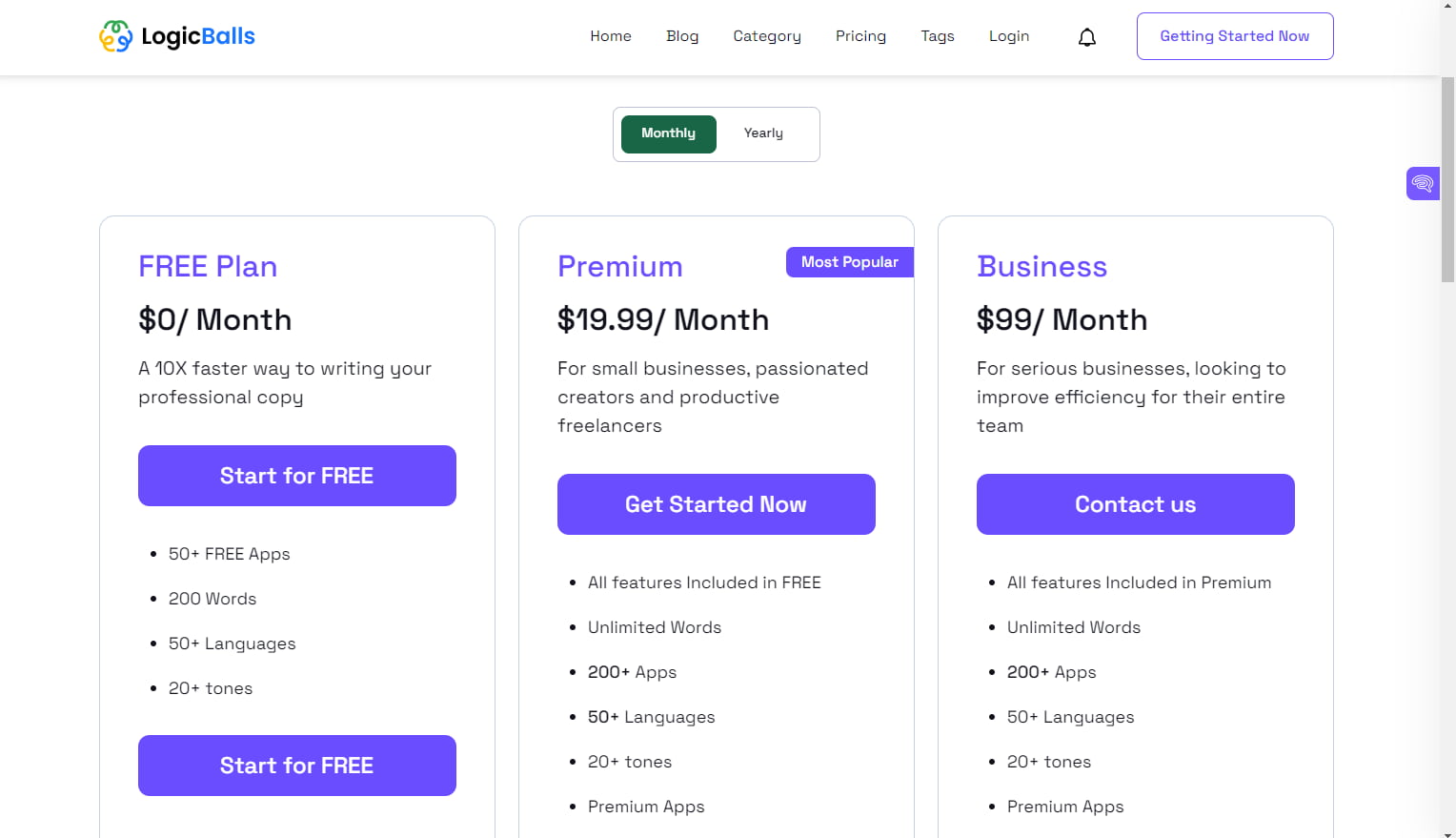Image resolution: width=1456 pixels, height=838 pixels.
Task: Open the Category page
Action: click(x=767, y=35)
